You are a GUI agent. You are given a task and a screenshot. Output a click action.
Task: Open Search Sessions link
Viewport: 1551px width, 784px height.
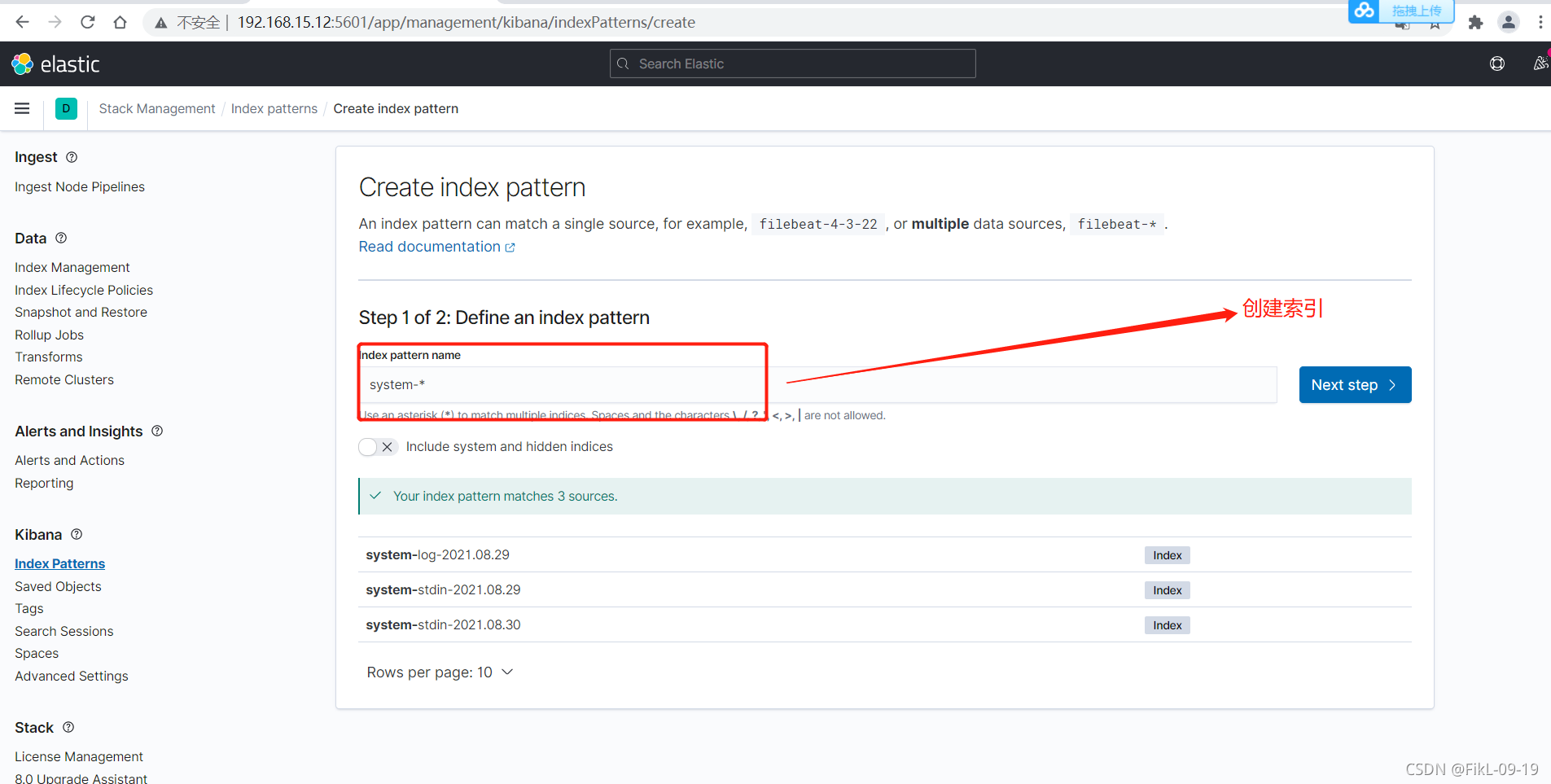(64, 631)
